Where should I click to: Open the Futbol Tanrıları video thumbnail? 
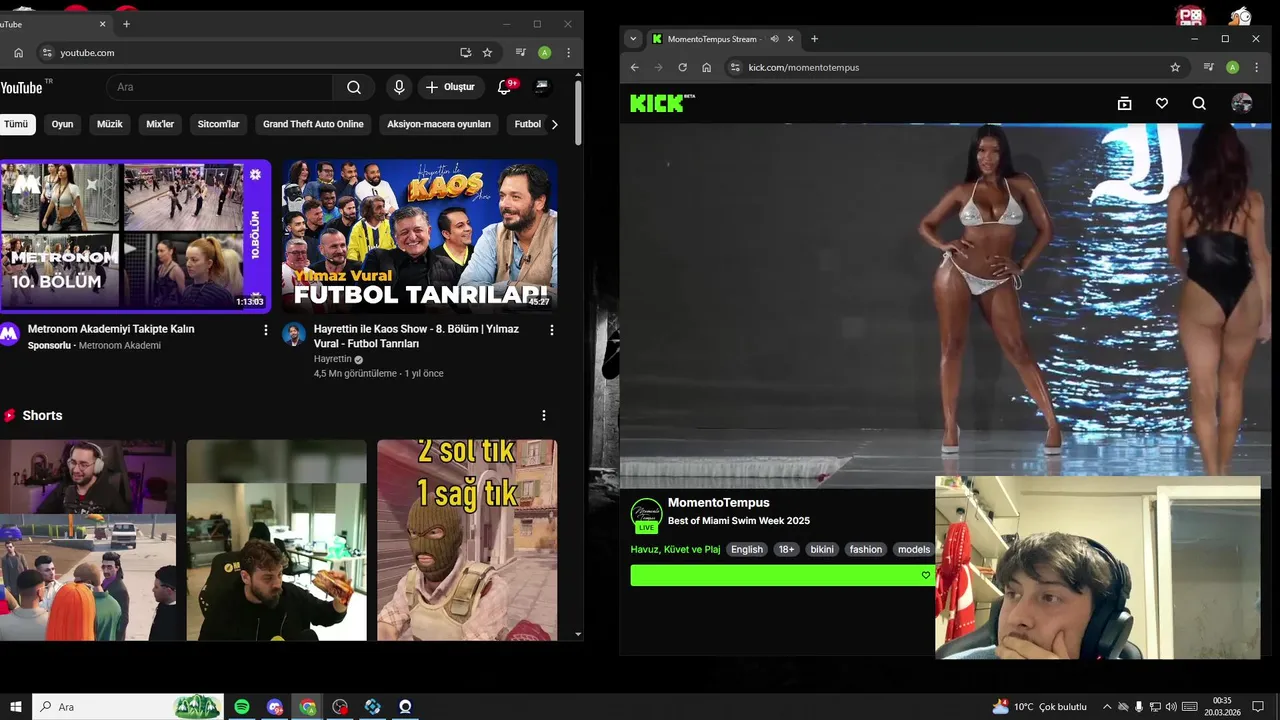419,236
